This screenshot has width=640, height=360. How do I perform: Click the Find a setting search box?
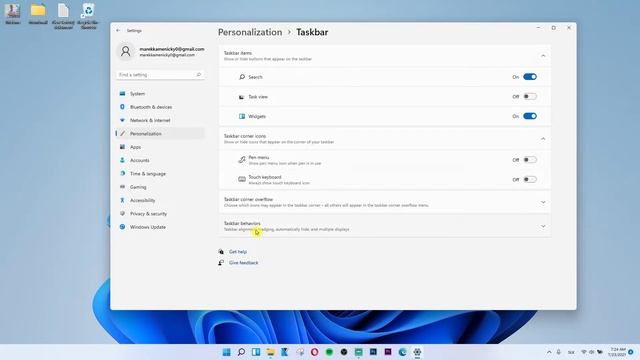(160, 75)
